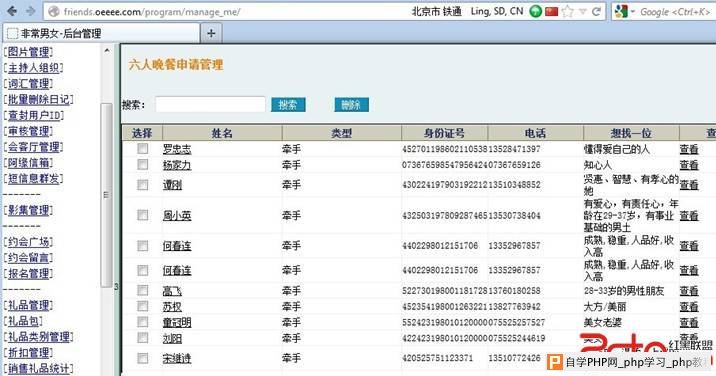Viewport: 716px width, 376px height.
Task: Click the 搜索 text input field
Action: [210, 105]
